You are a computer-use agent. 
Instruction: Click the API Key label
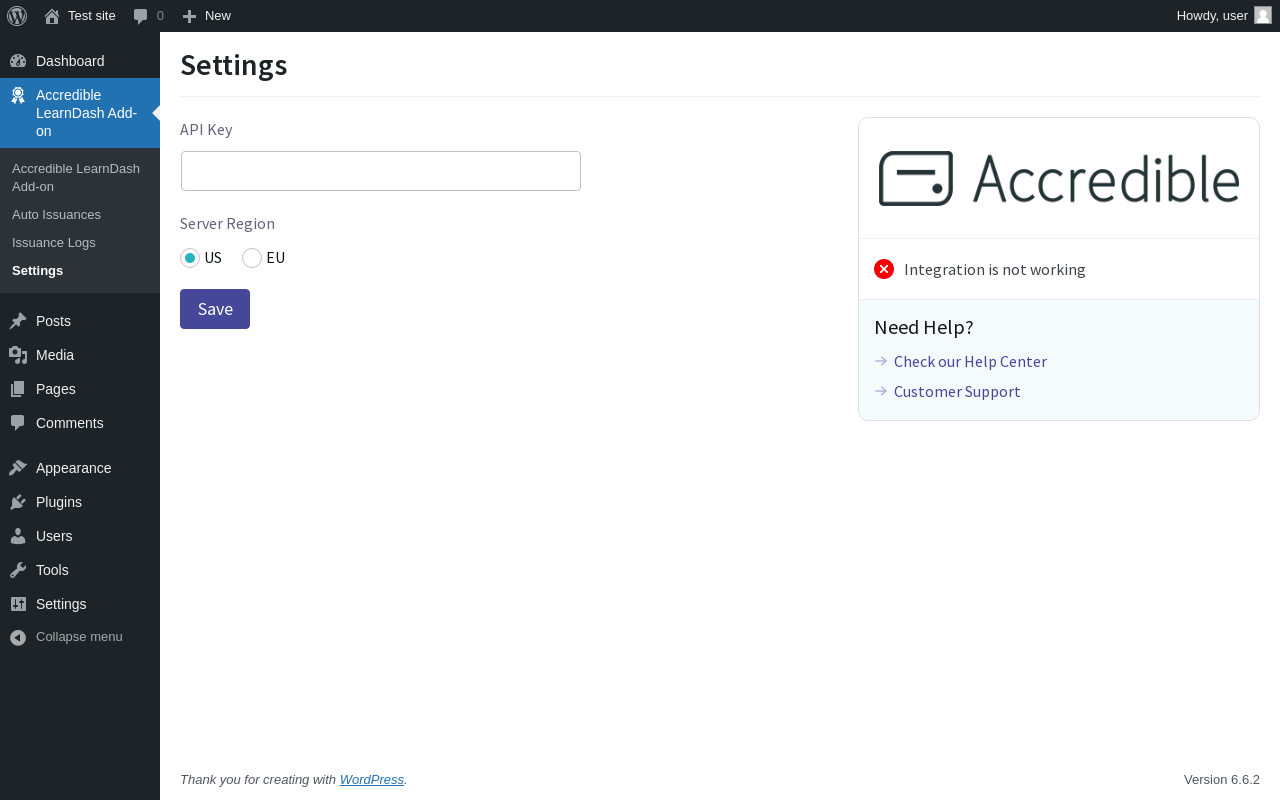(x=206, y=129)
